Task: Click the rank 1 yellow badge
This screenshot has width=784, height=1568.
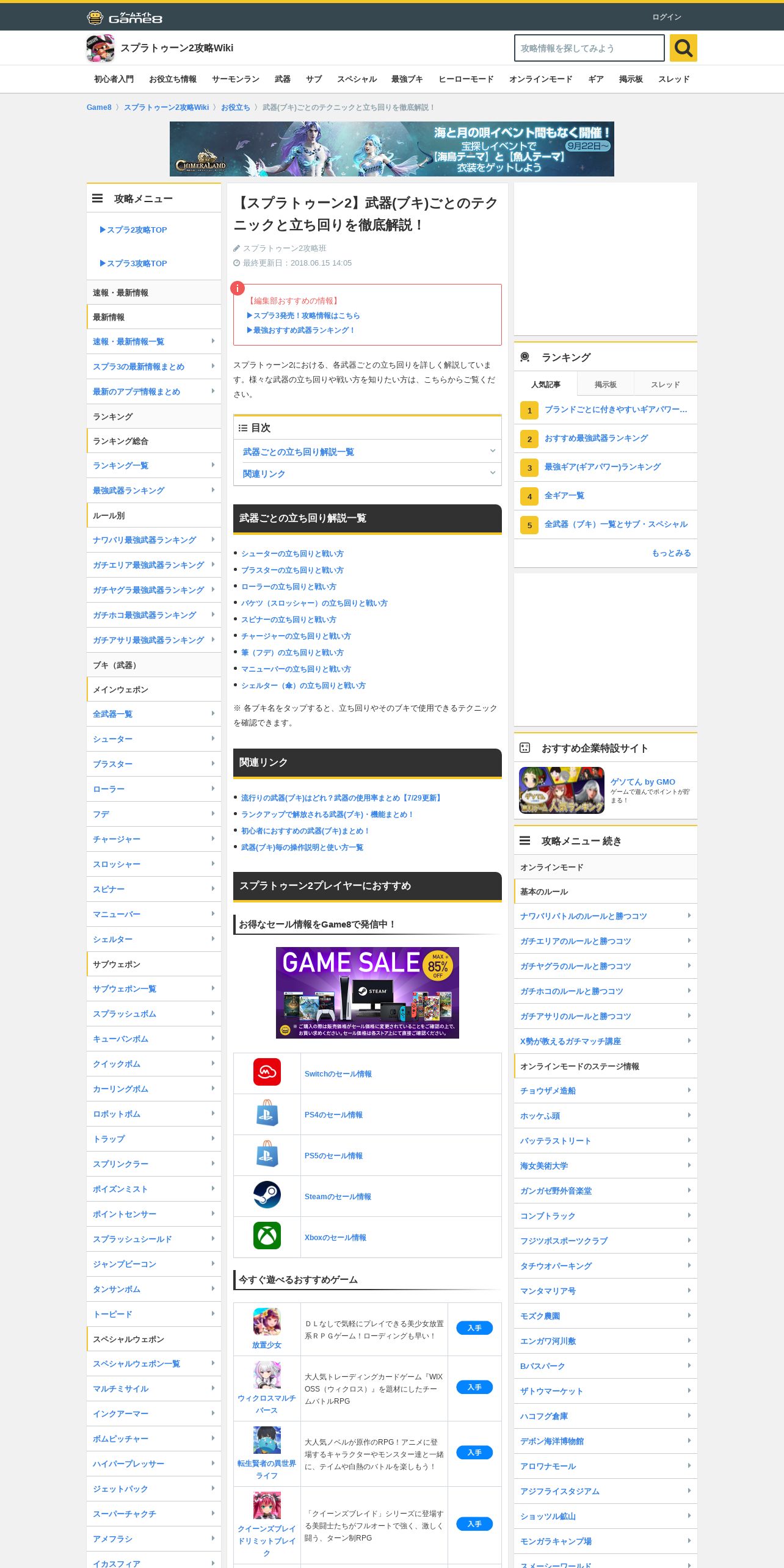Action: 529,410
